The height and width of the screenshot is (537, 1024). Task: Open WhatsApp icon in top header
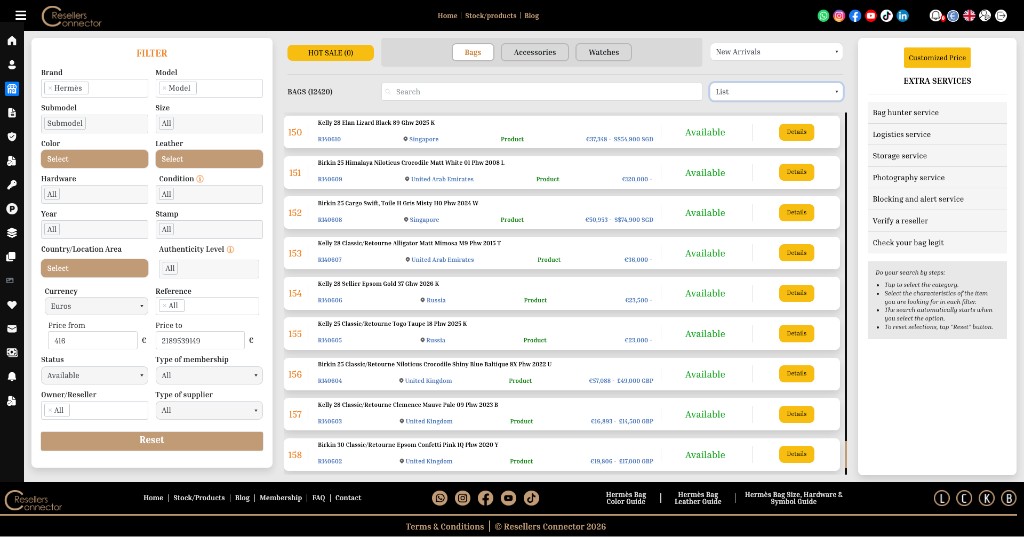coord(824,16)
